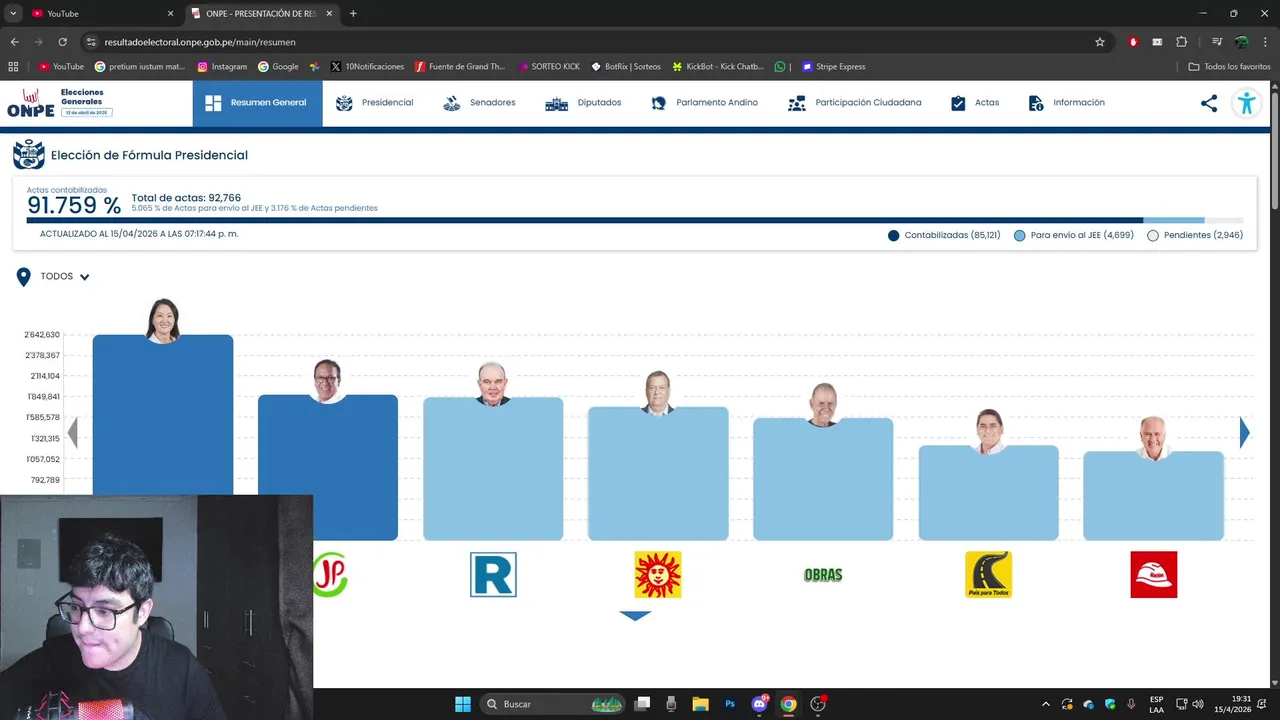This screenshot has width=1280, height=720.
Task: Toggle the Para envío al JEE indicator
Action: click(1020, 236)
